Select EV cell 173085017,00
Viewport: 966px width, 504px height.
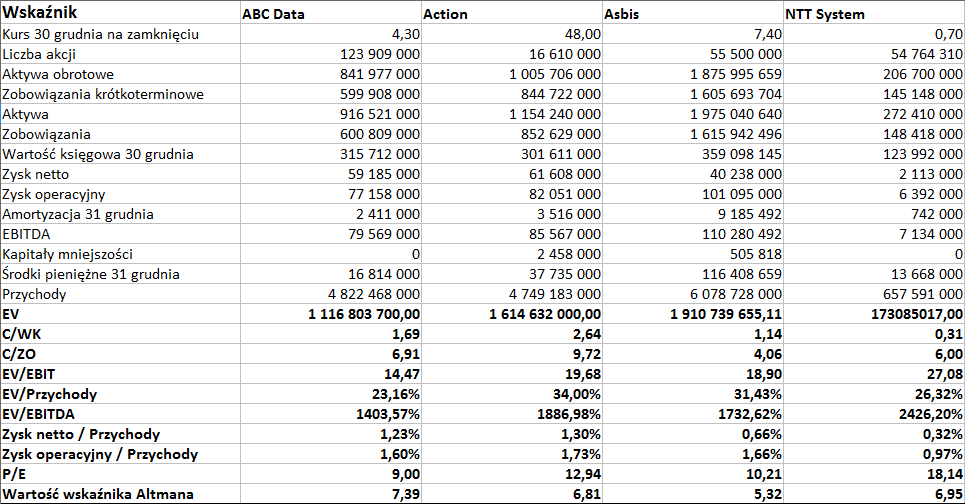click(x=874, y=314)
